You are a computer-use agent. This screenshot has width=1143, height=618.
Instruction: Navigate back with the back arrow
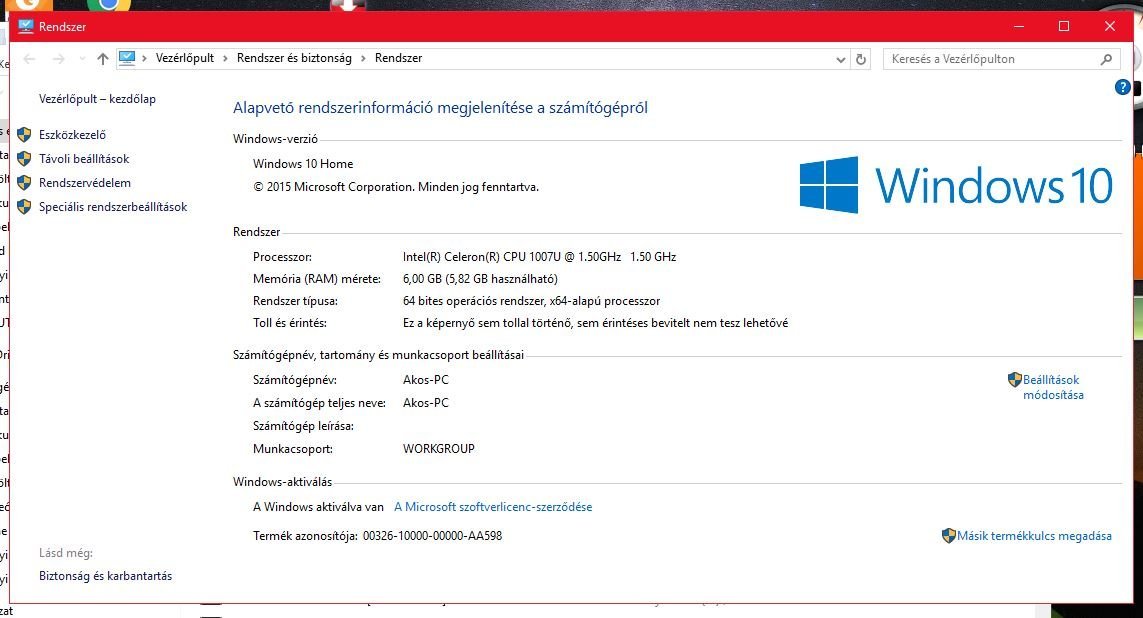point(29,59)
